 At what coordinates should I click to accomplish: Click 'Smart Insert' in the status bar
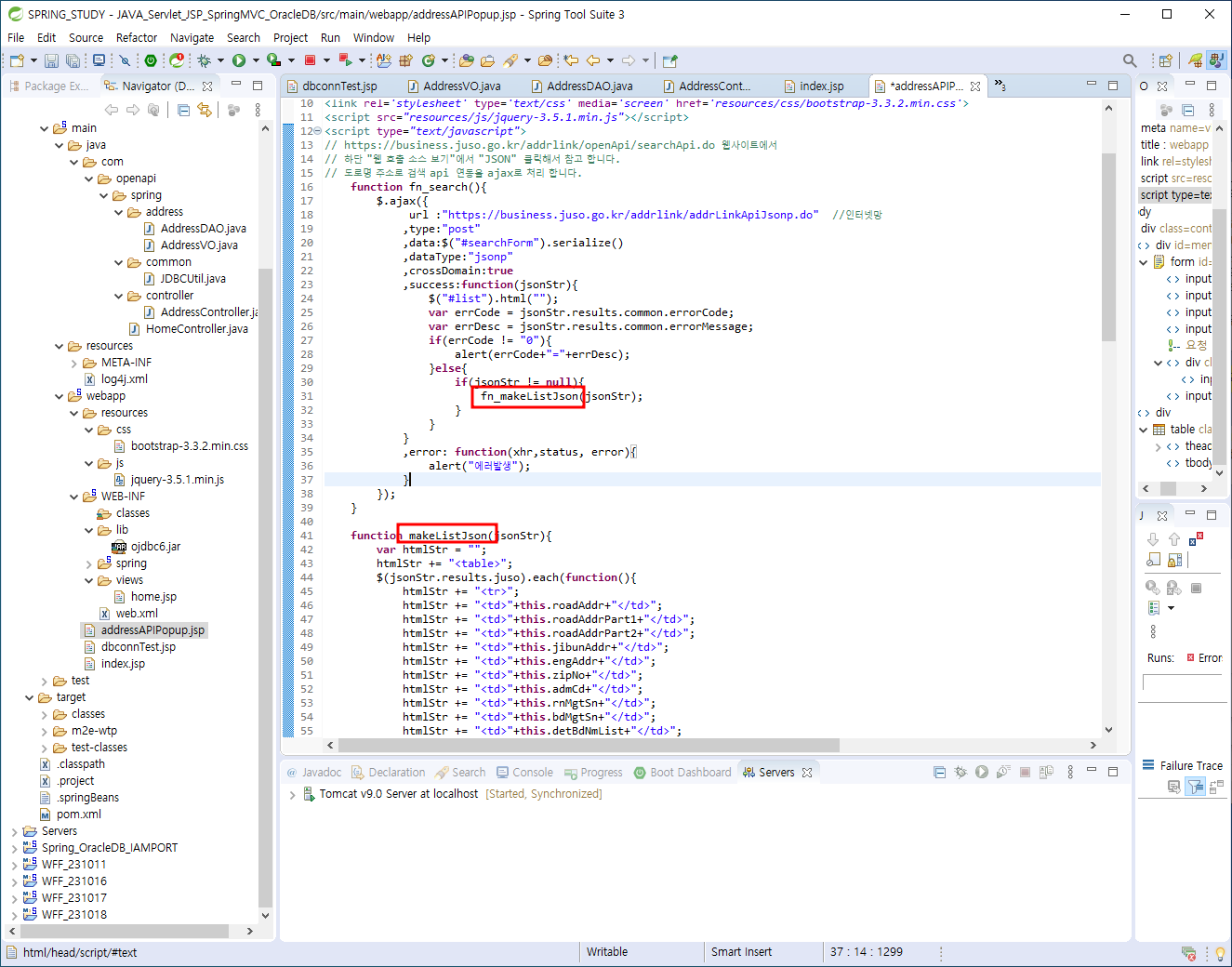click(x=741, y=952)
